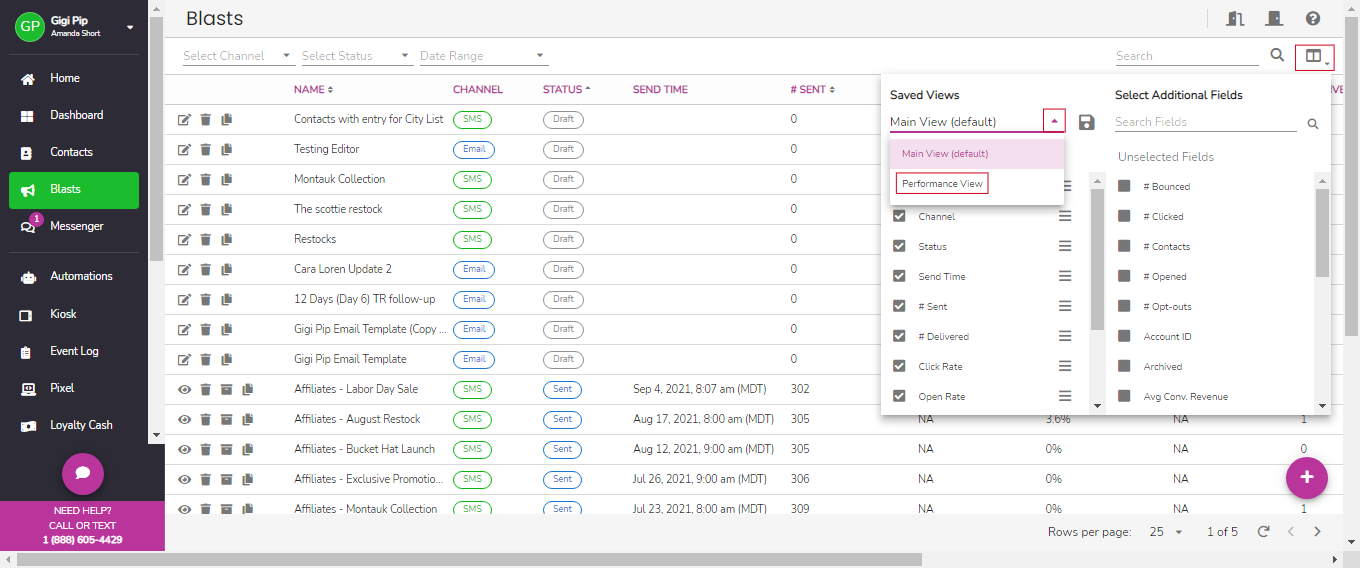1360x568 pixels.
Task: Edit the Testing Editor blast
Action: [x=184, y=149]
